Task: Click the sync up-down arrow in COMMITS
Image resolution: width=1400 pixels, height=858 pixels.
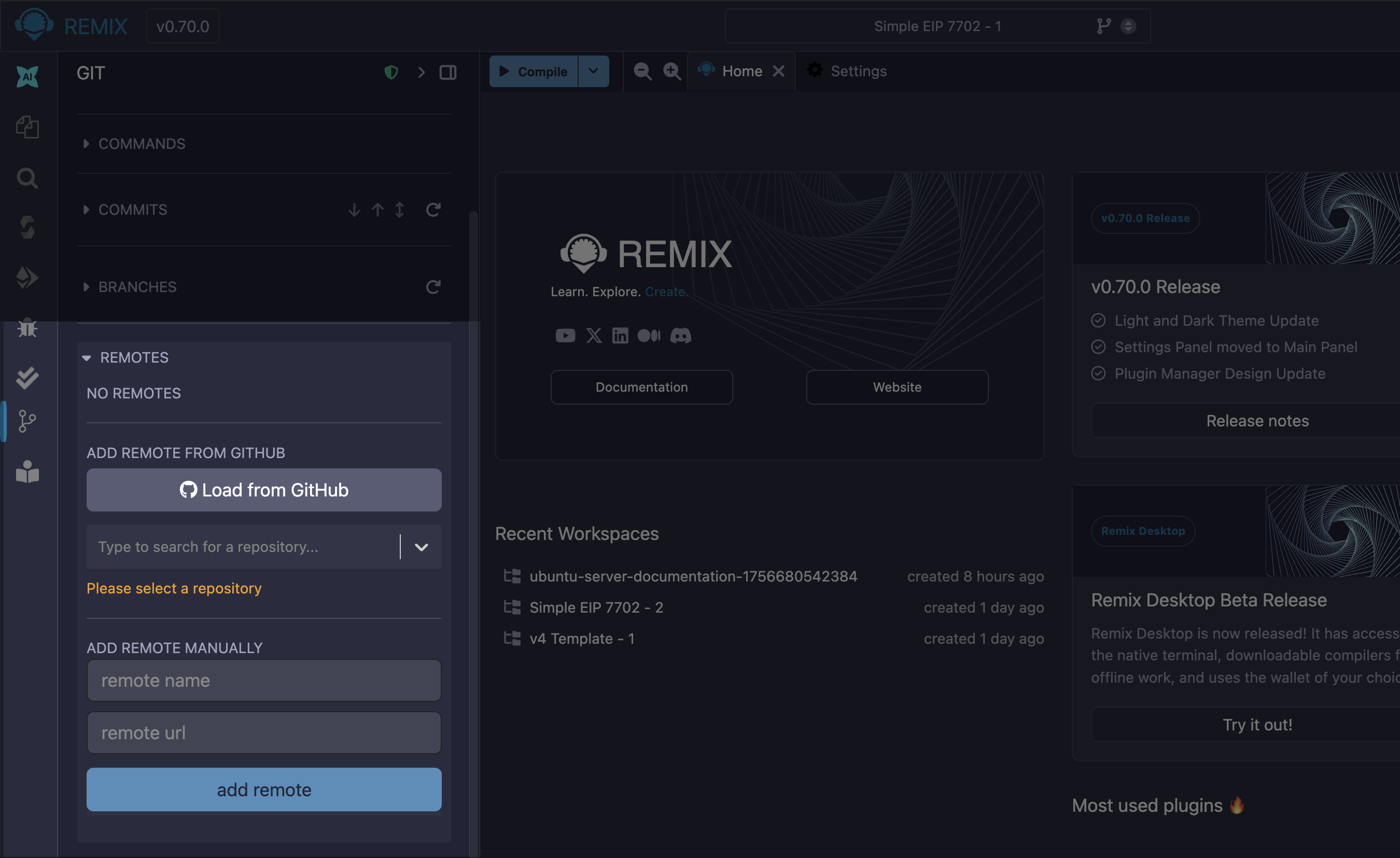Action: (x=399, y=210)
